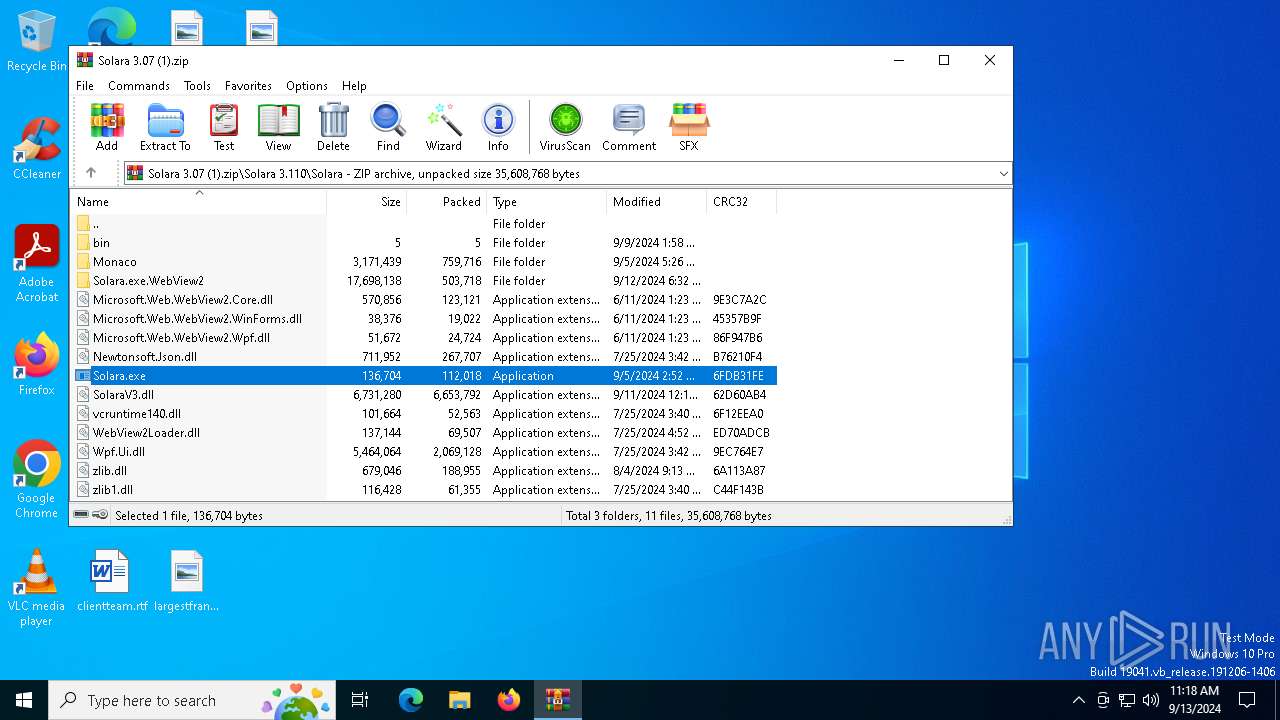The height and width of the screenshot is (720, 1280).
Task: Click the volume icon in system tray
Action: 1151,700
